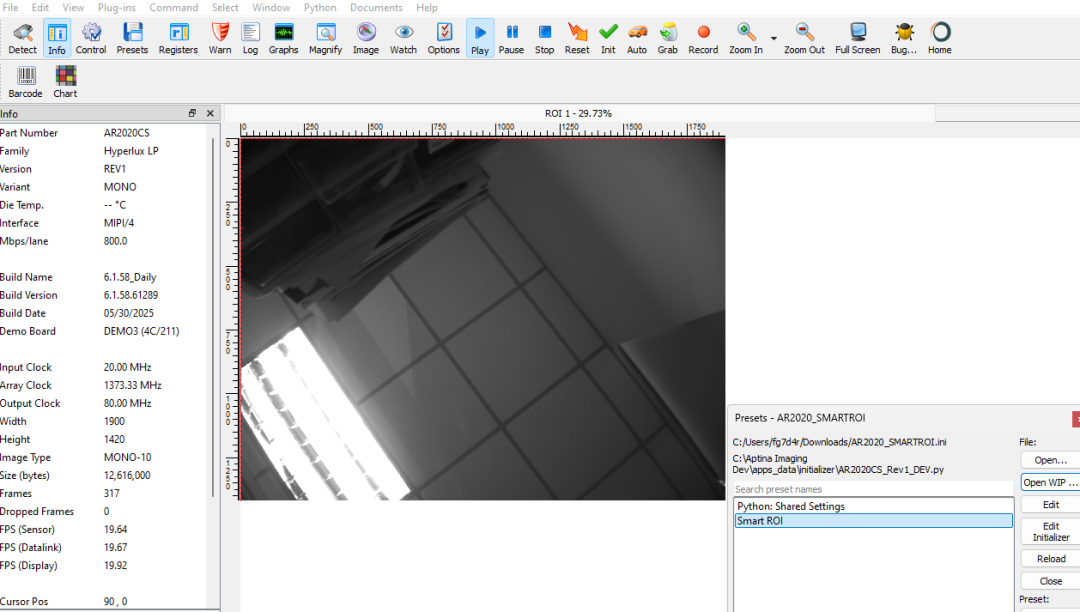Expand the Zoom In dropdown arrow
Image resolution: width=1080 pixels, height=612 pixels.
pos(773,39)
